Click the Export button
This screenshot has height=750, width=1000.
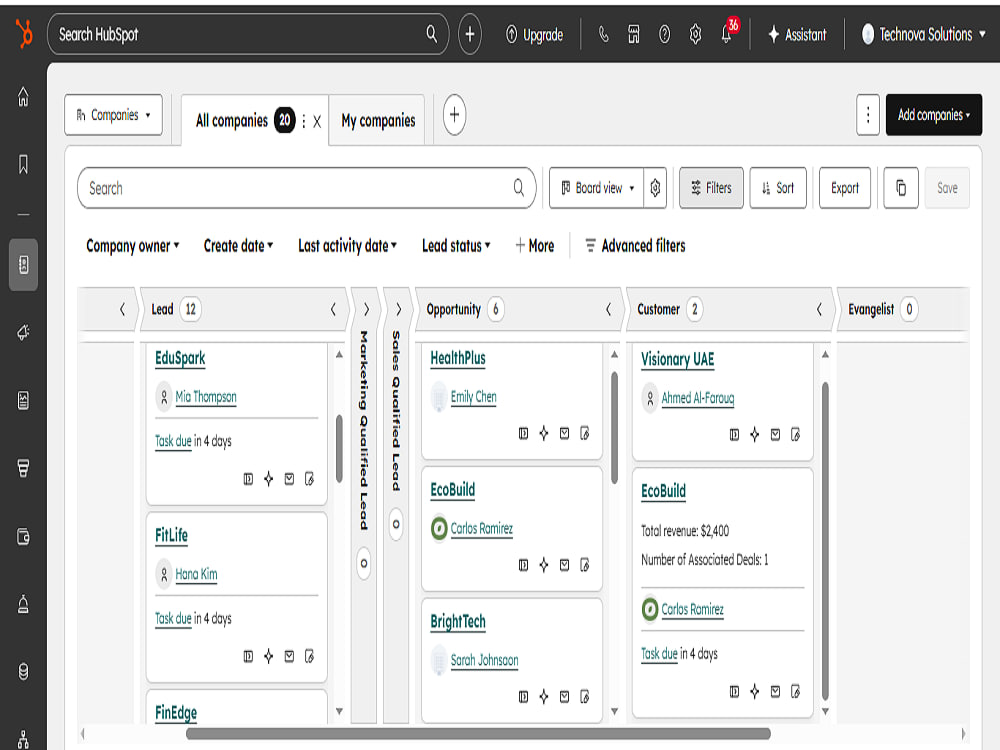[845, 188]
